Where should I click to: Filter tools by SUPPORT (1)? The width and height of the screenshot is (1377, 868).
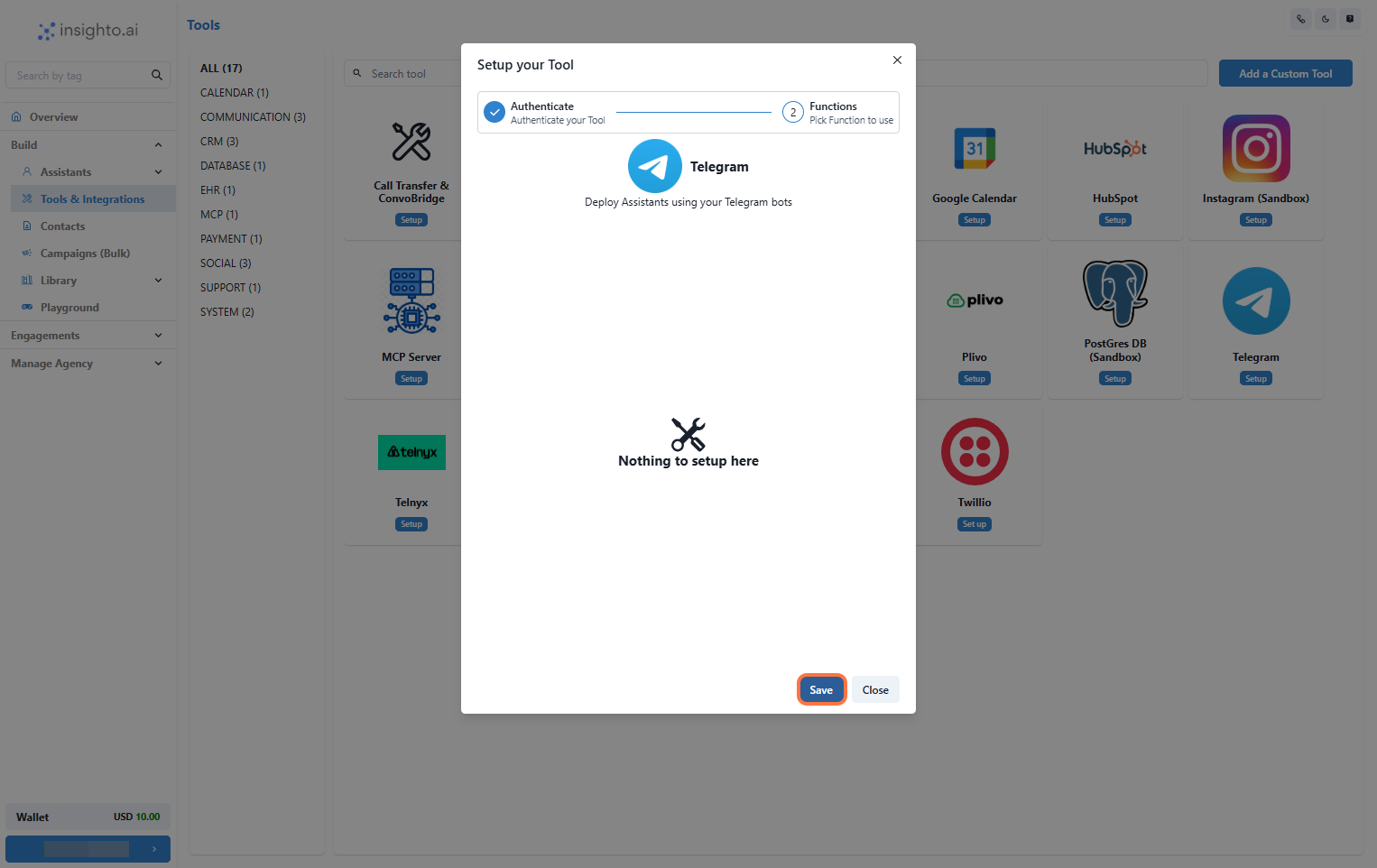tap(230, 287)
